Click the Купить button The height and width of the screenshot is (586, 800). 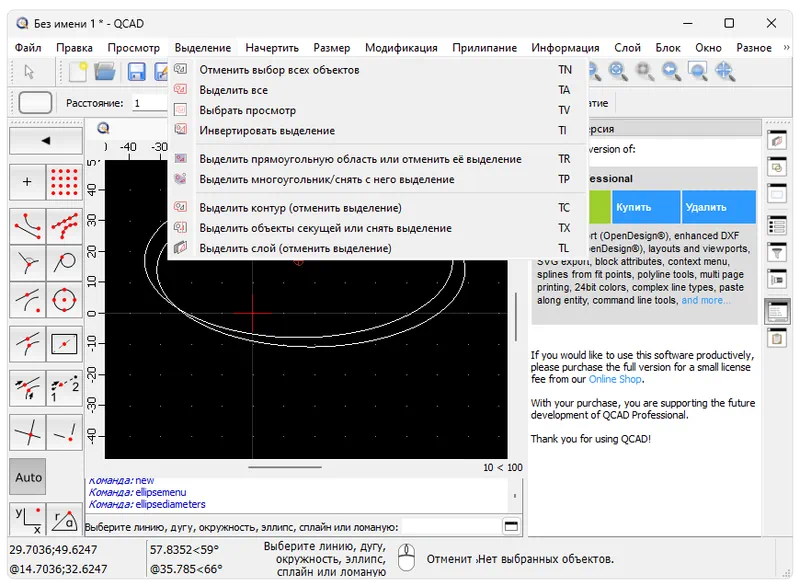(x=646, y=207)
